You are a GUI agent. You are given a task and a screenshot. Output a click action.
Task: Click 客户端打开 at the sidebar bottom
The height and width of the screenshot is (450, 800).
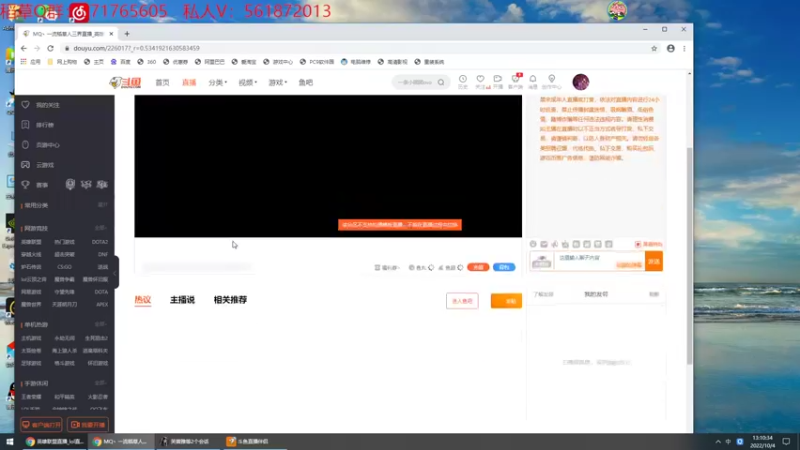point(41,424)
